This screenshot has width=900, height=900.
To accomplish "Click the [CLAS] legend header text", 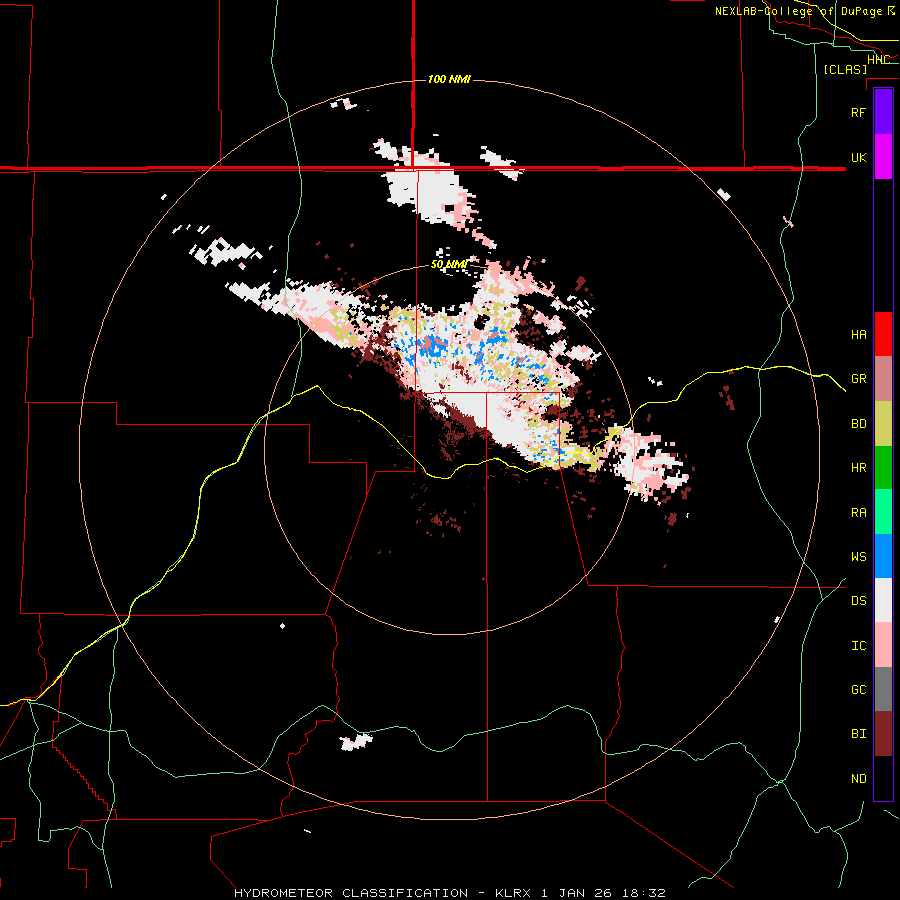I will [x=845, y=69].
